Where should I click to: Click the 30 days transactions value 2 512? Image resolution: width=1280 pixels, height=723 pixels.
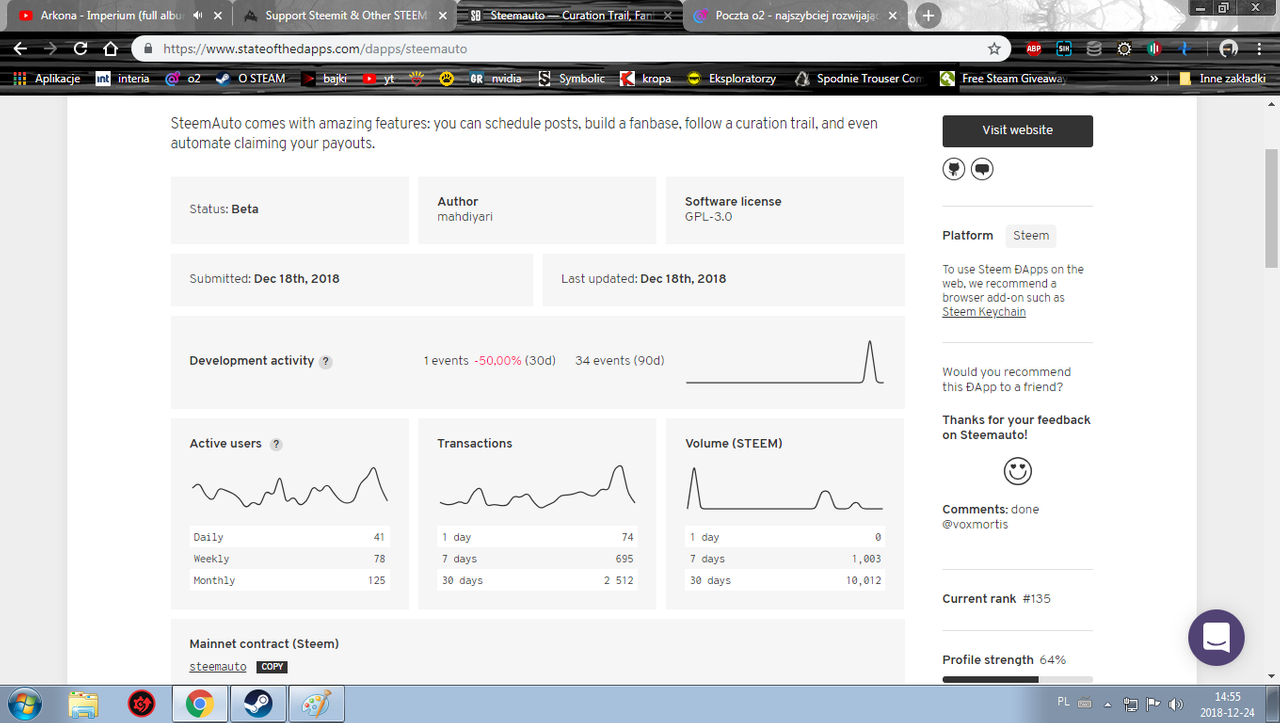click(617, 580)
